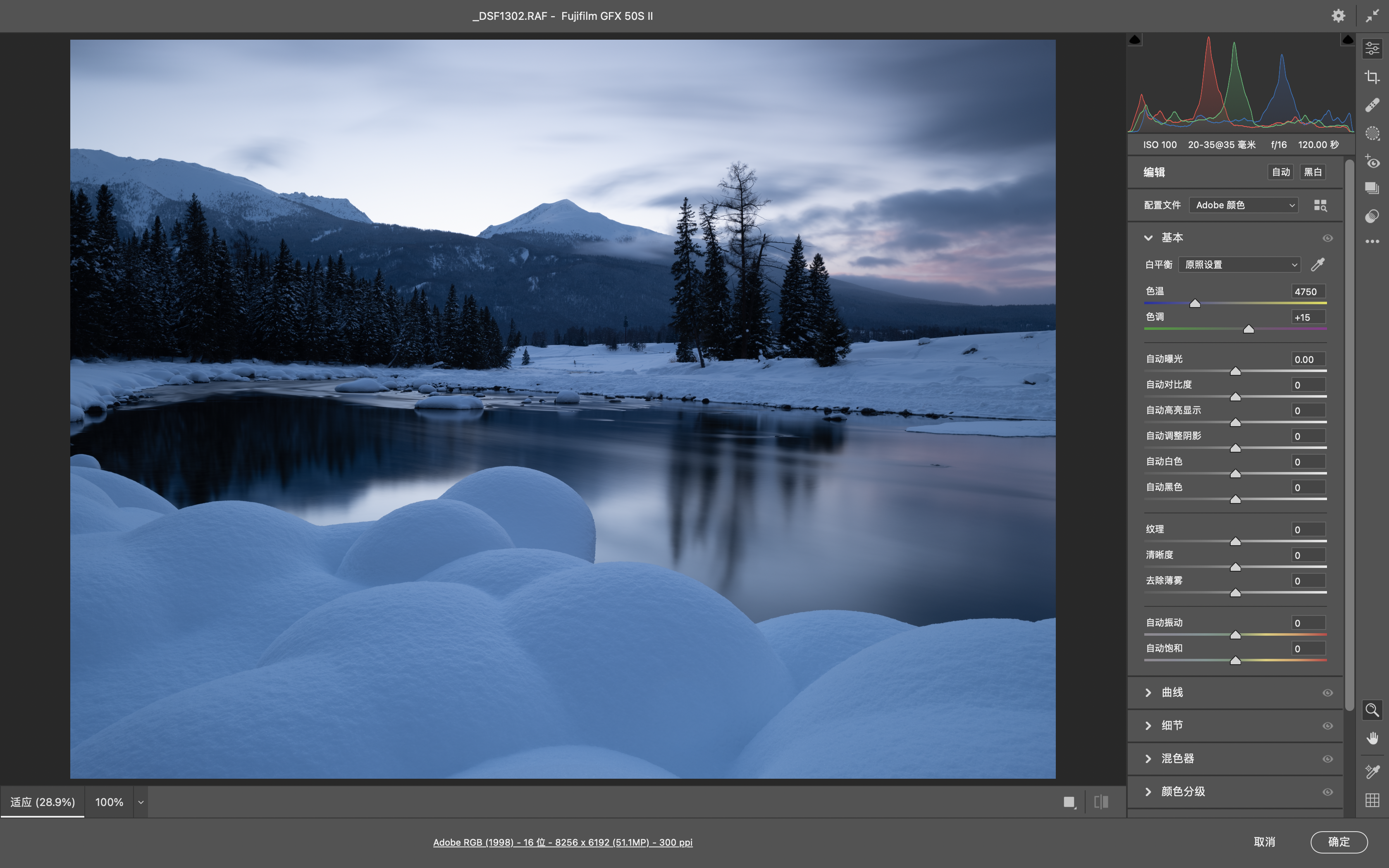This screenshot has width=1389, height=868.
Task: Click the 自动 auto button
Action: coord(1281,172)
